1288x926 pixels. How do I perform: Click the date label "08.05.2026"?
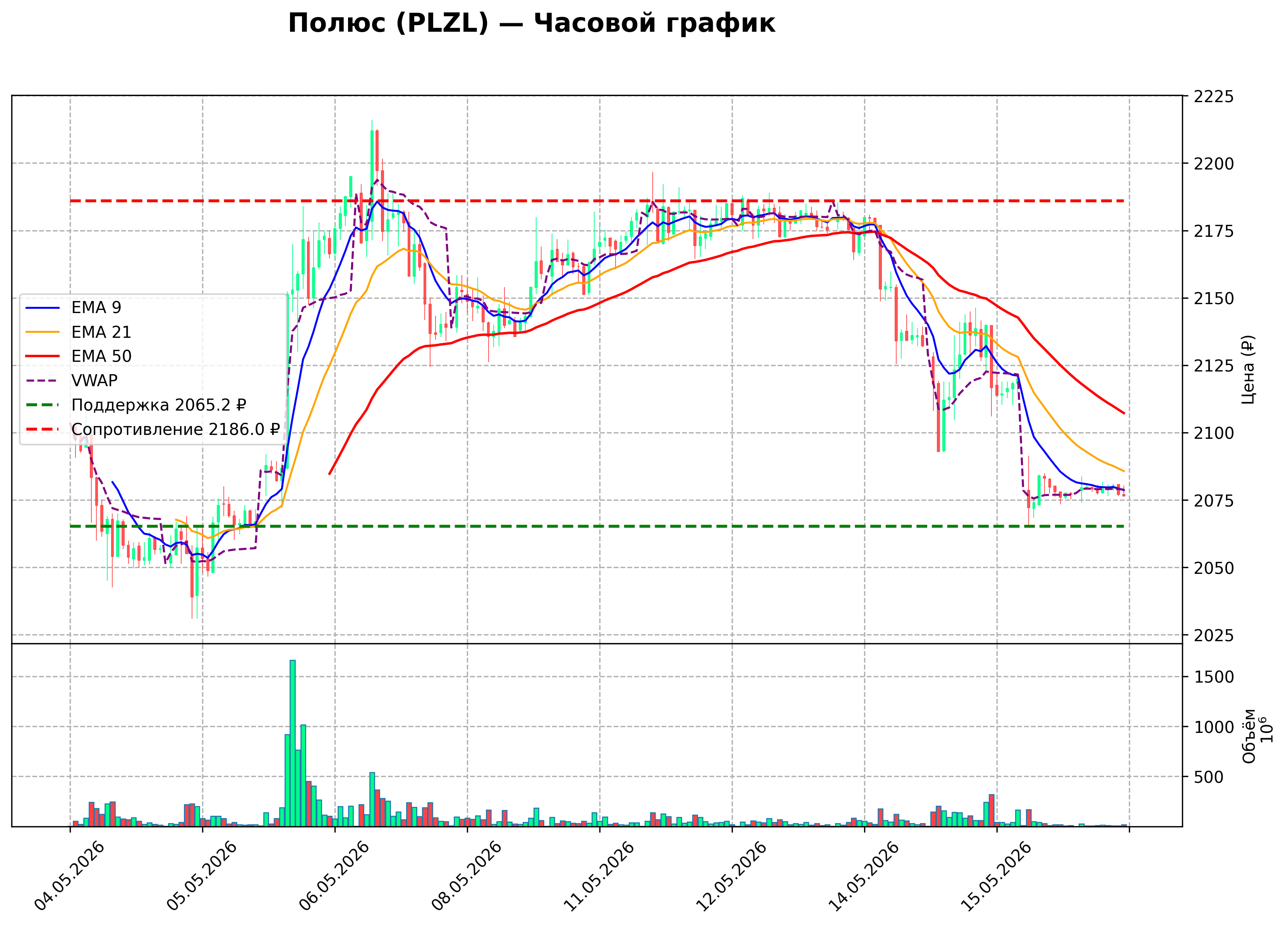(466, 875)
